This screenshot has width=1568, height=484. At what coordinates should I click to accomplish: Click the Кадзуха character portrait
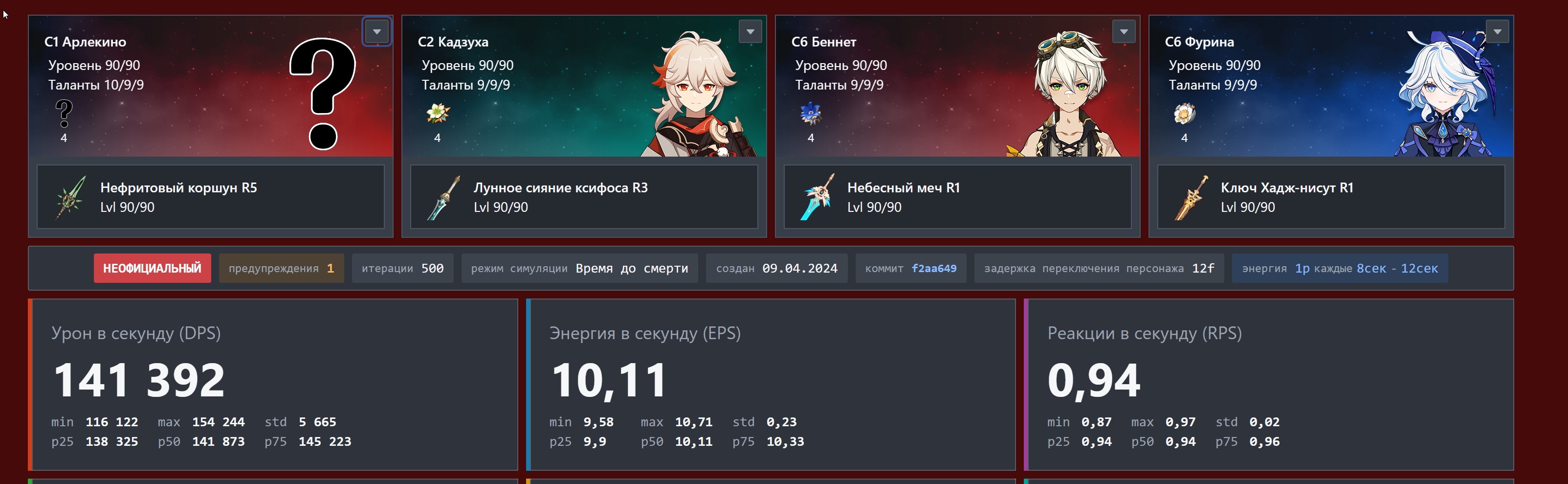click(700, 94)
